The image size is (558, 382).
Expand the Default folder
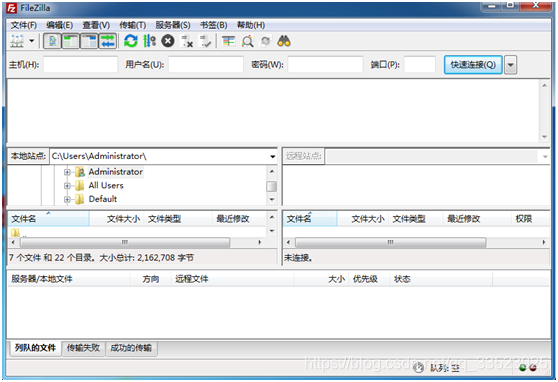pos(67,199)
